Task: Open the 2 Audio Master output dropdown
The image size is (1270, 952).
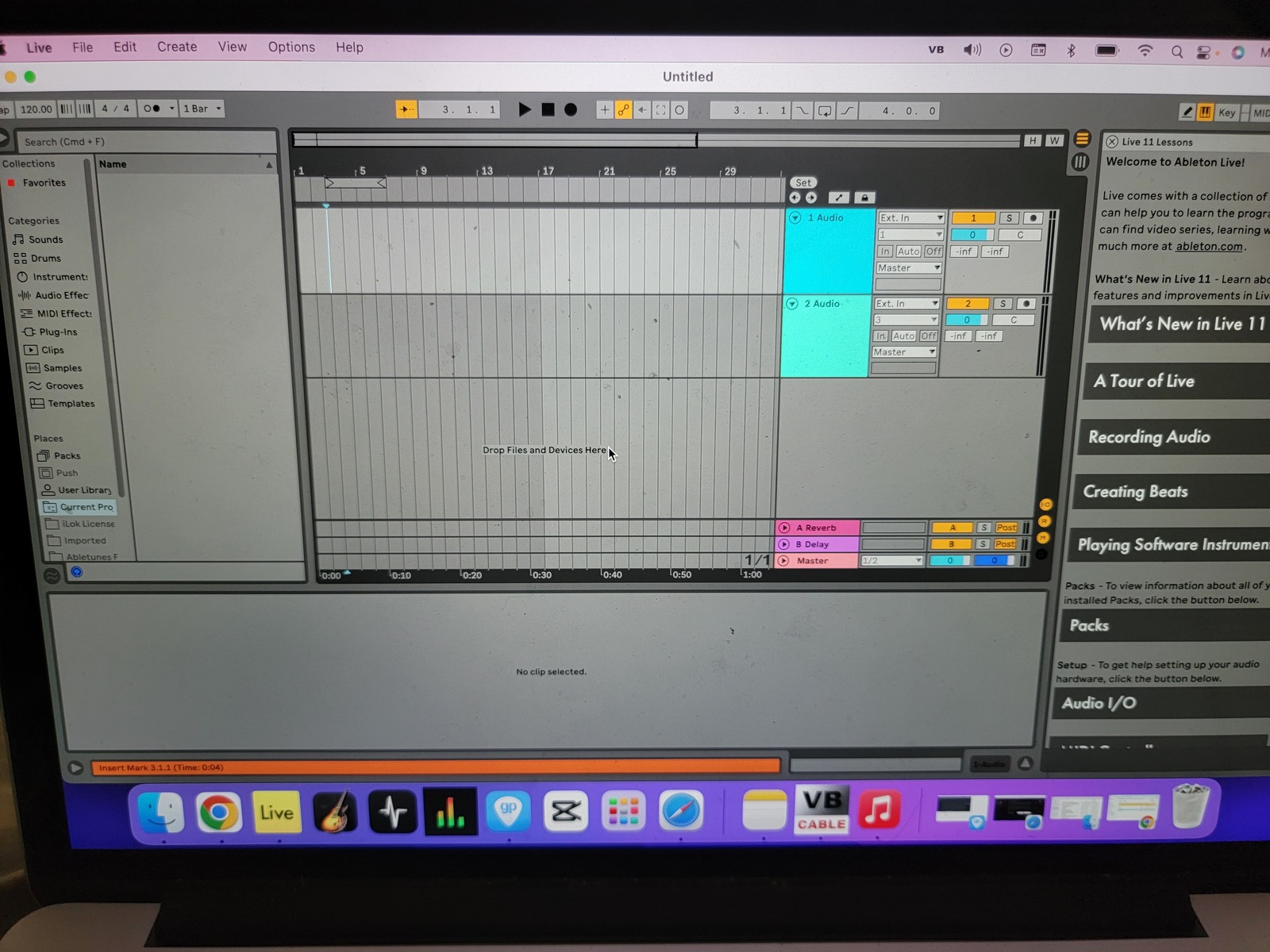Action: pos(904,351)
